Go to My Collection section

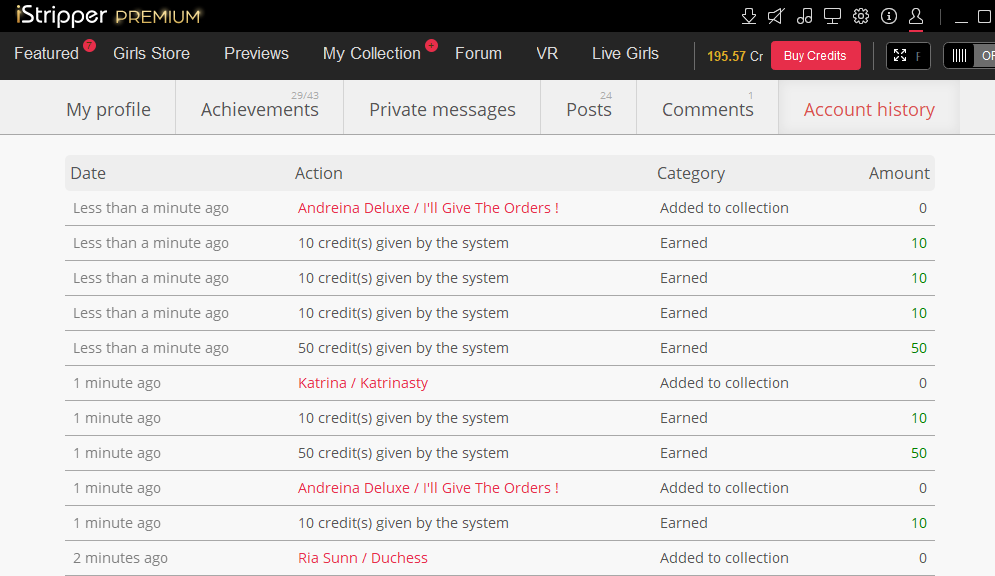(371, 54)
